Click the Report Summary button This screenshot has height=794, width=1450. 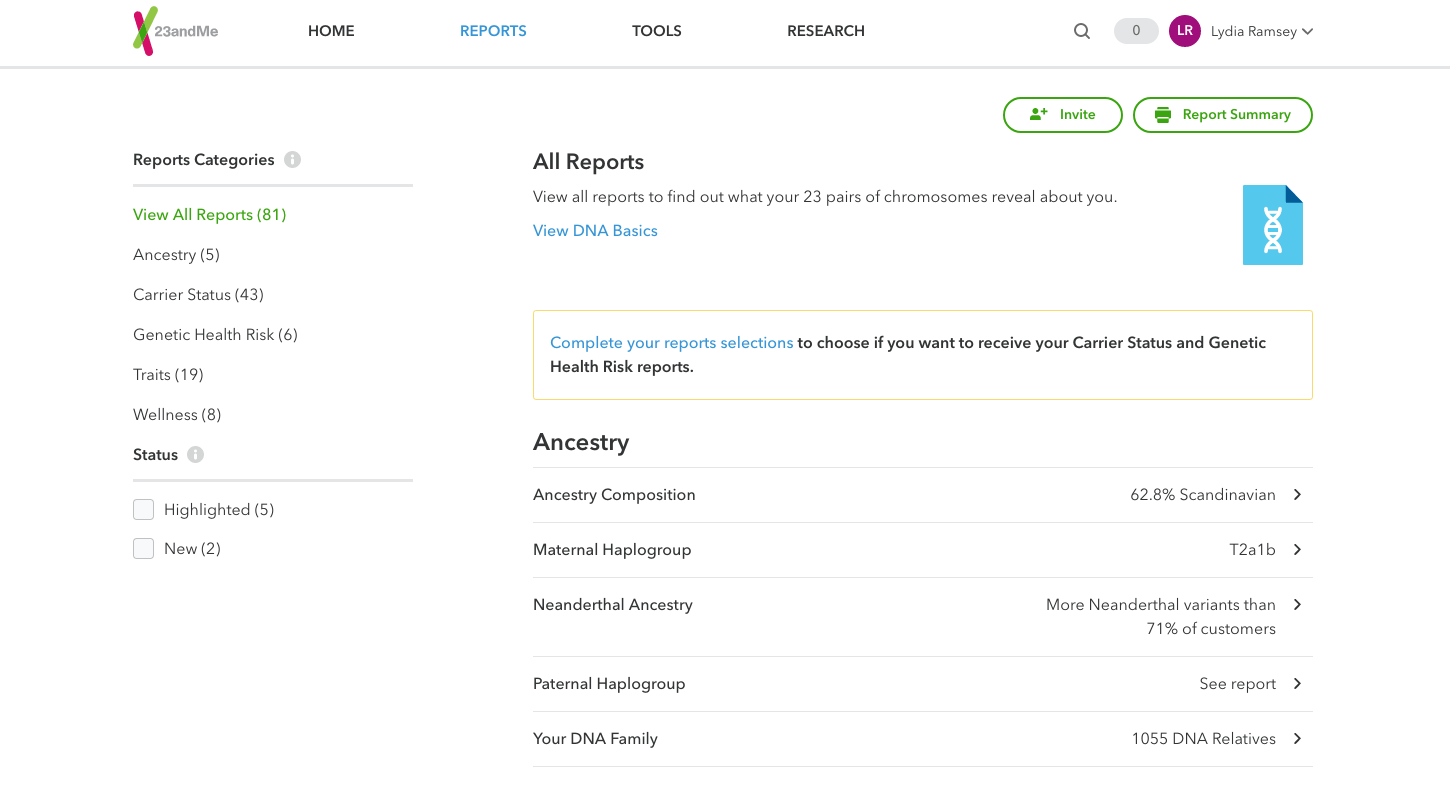(1223, 115)
